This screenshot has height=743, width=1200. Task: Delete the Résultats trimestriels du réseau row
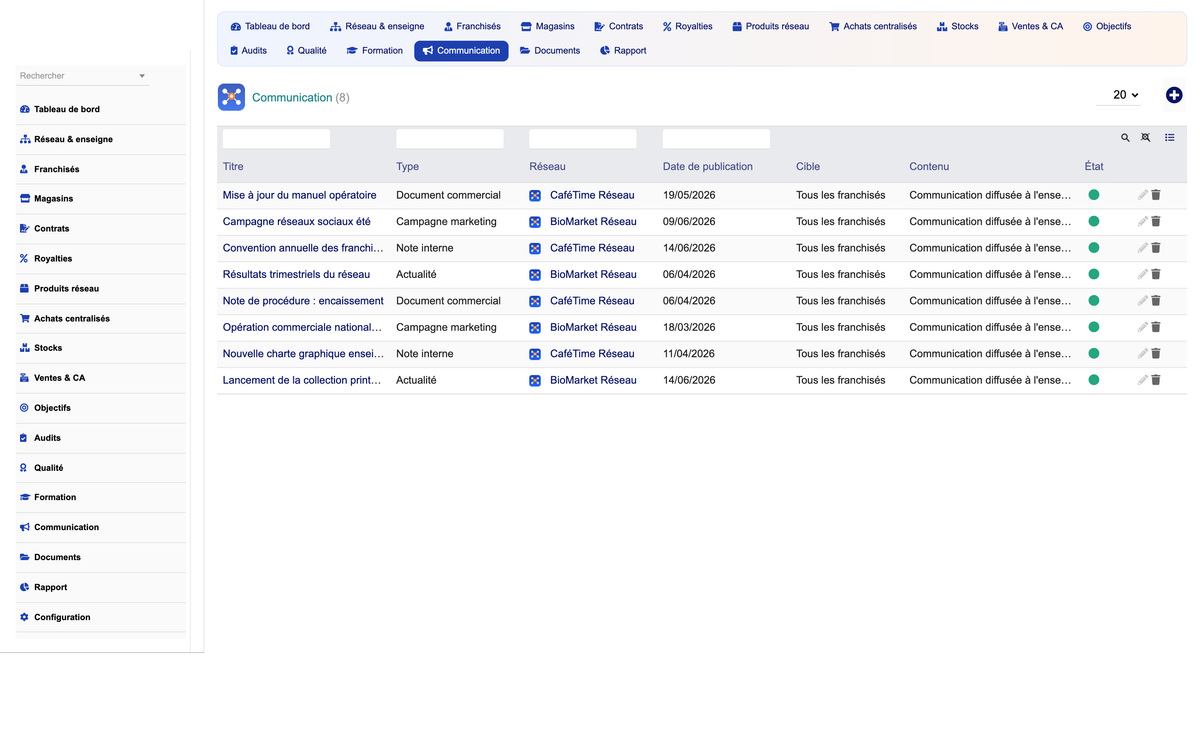point(1156,275)
